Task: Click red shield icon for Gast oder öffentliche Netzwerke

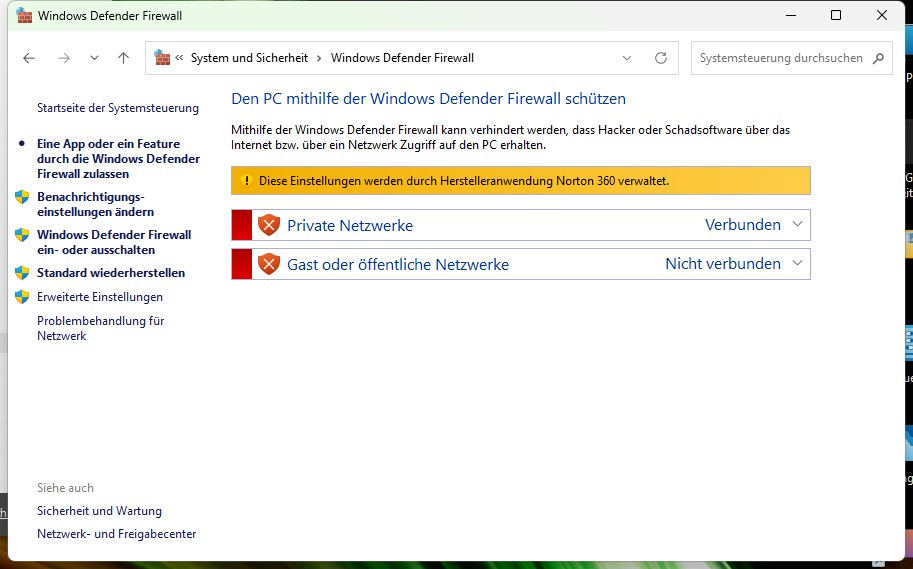Action: tap(268, 264)
